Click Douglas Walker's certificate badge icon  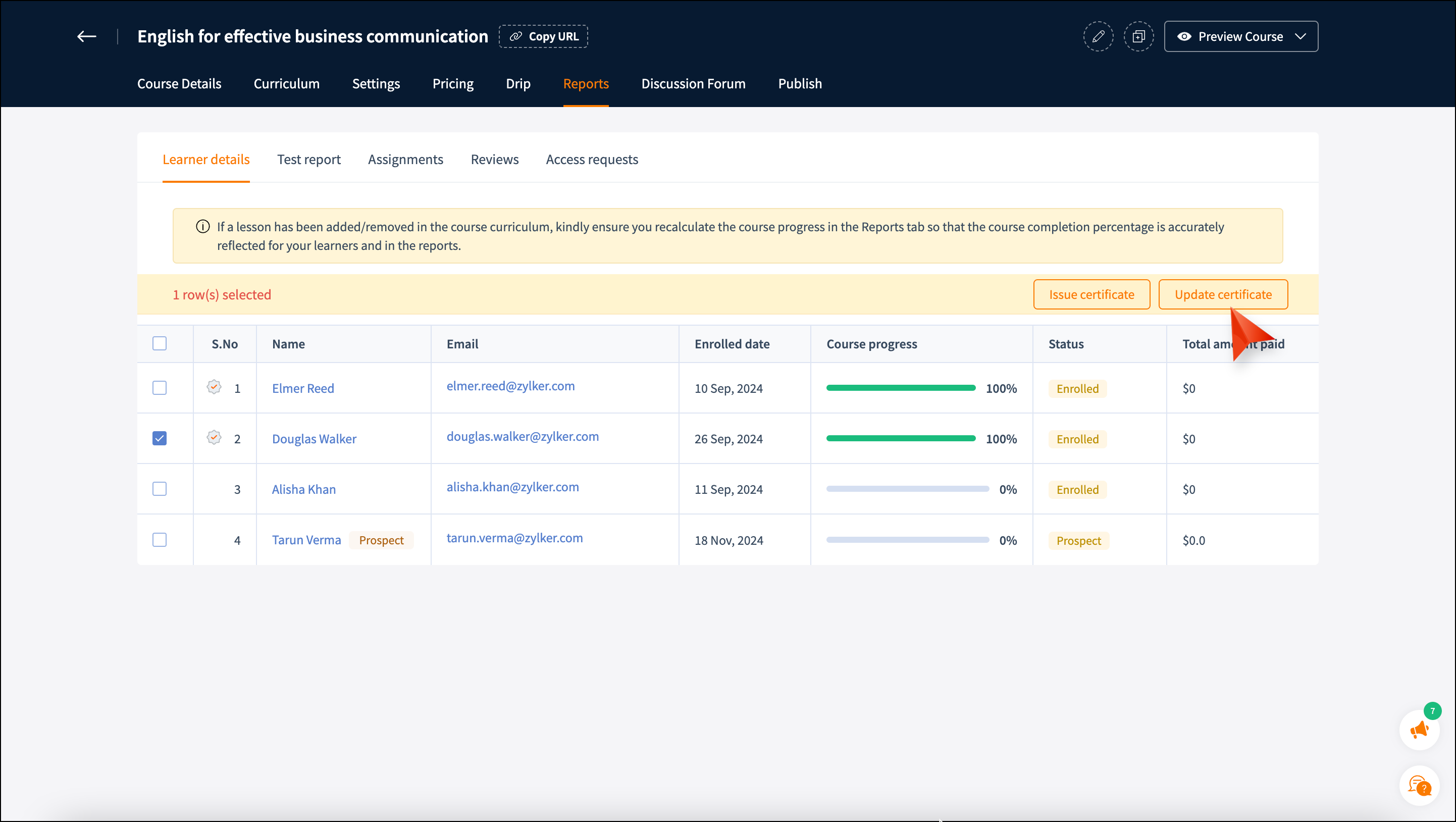pos(214,438)
